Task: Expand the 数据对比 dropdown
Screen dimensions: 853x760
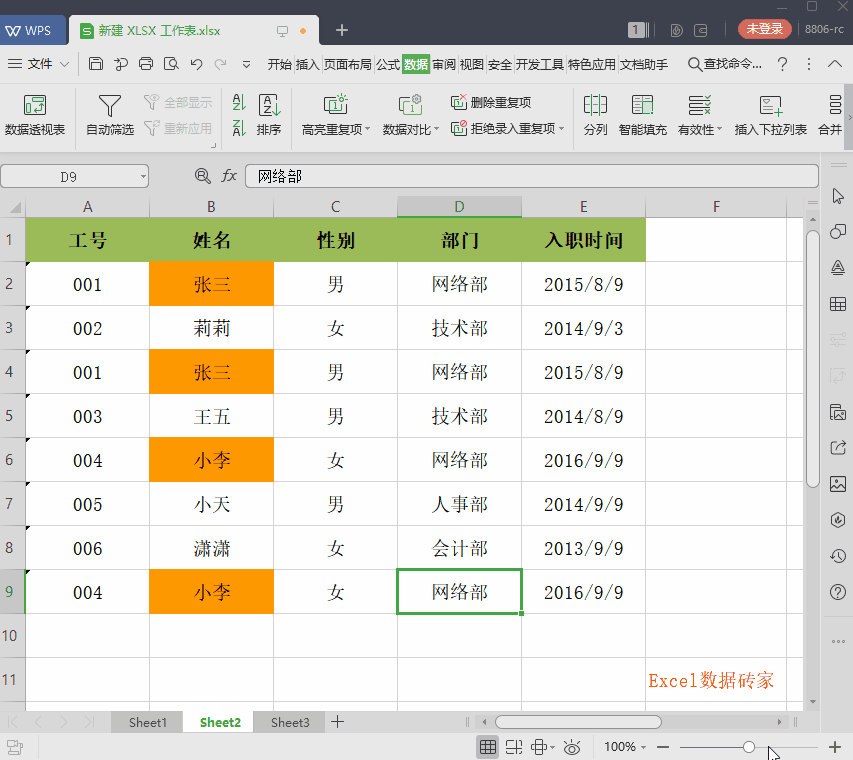Action: click(x=436, y=129)
